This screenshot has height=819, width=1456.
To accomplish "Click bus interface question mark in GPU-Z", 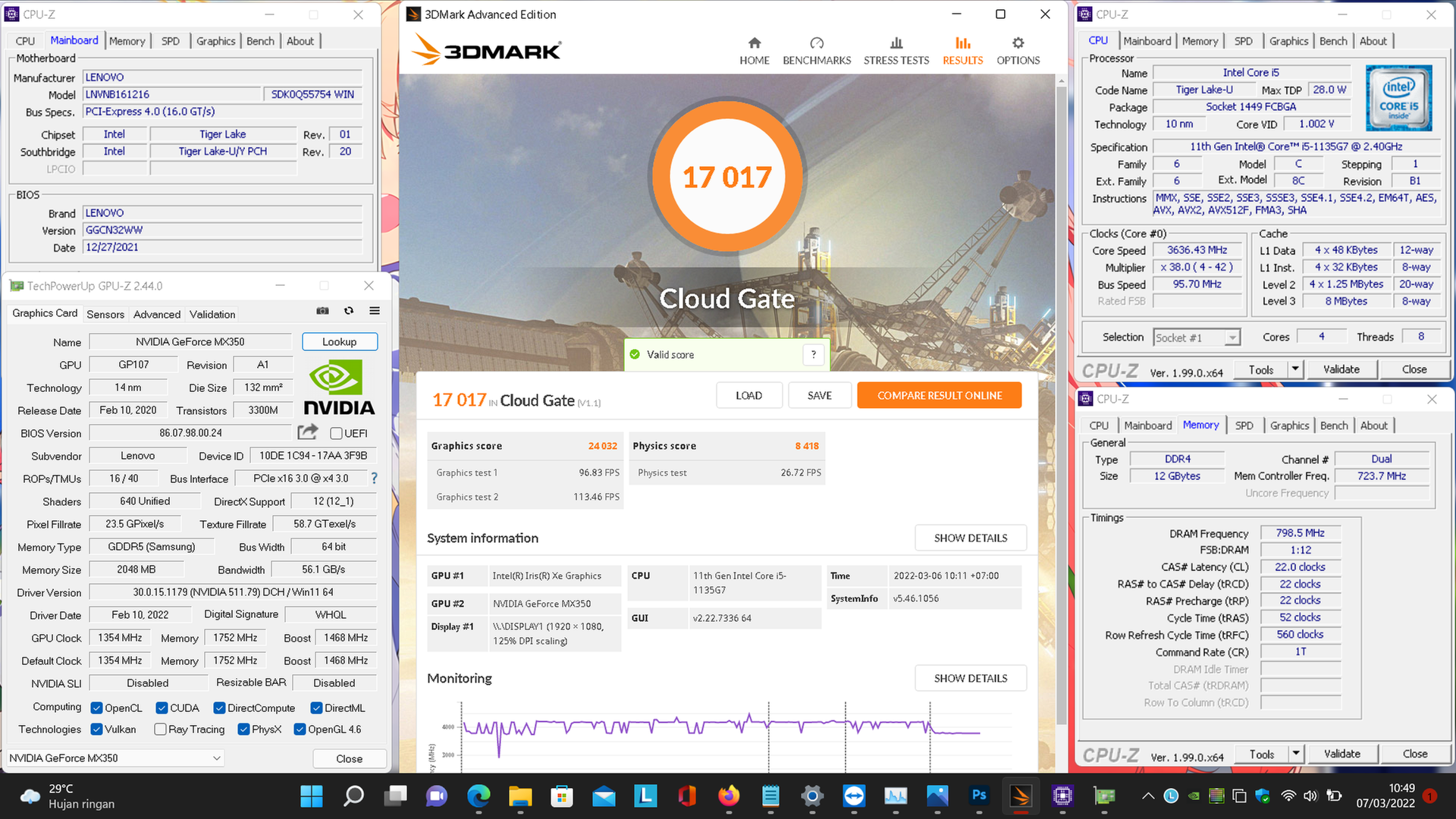I will 374,478.
